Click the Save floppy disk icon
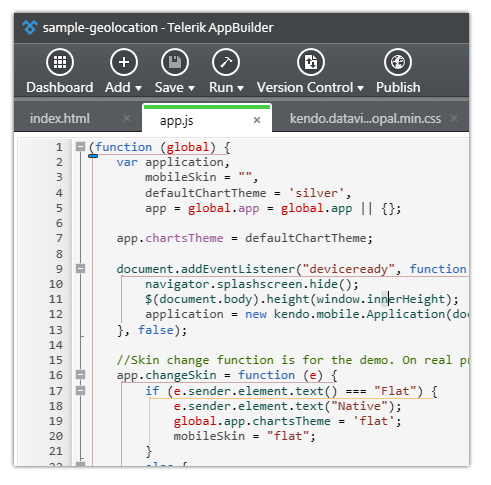Image resolution: width=491 pixels, height=485 pixels. tap(175, 62)
